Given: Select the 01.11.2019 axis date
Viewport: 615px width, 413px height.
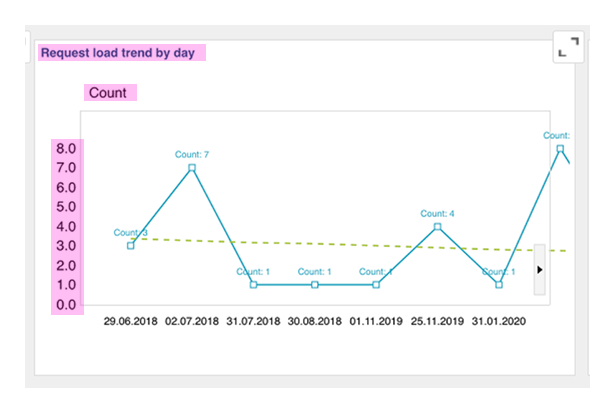Looking at the screenshot, I should [x=376, y=323].
